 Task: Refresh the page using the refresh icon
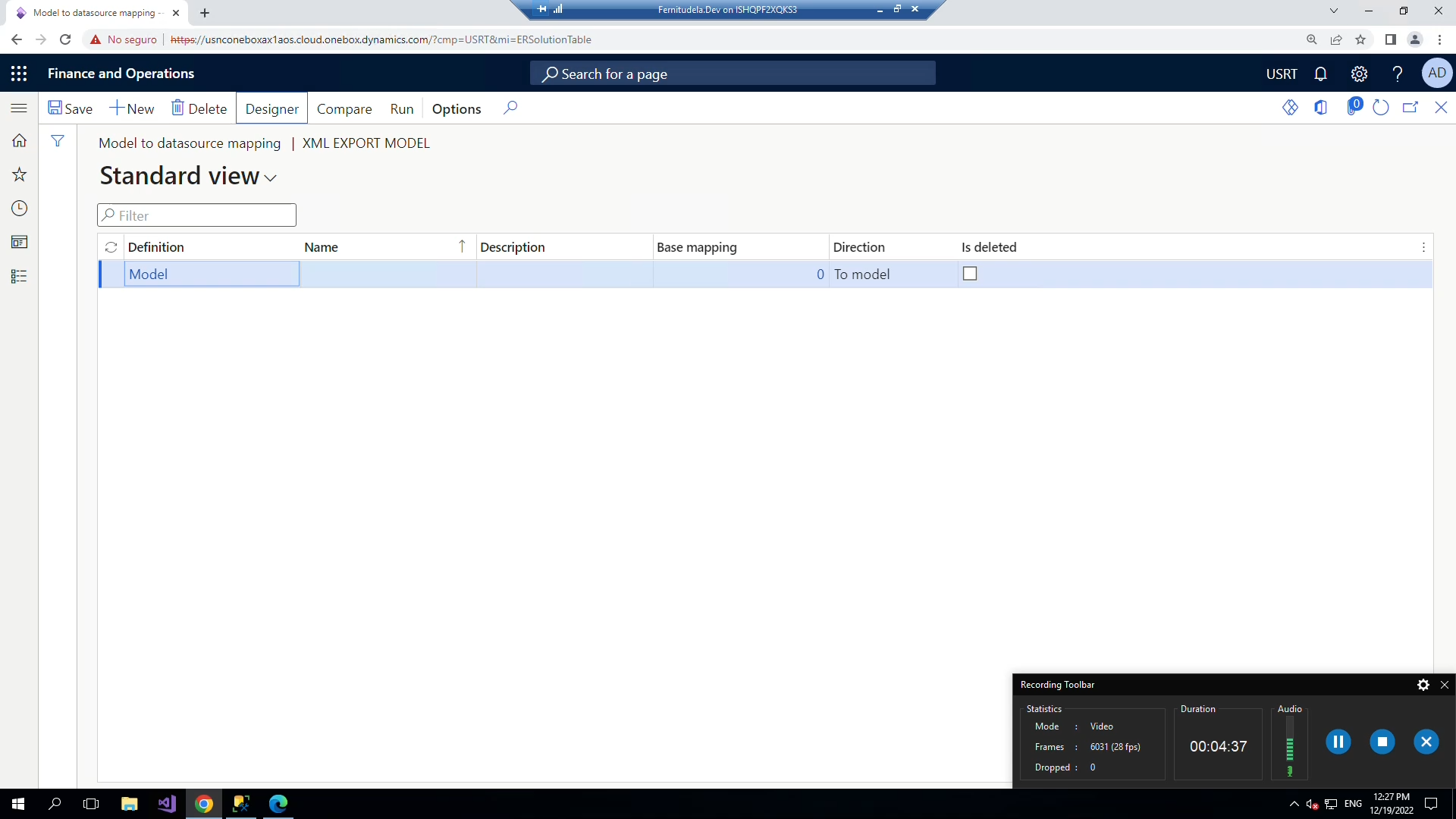click(1381, 108)
